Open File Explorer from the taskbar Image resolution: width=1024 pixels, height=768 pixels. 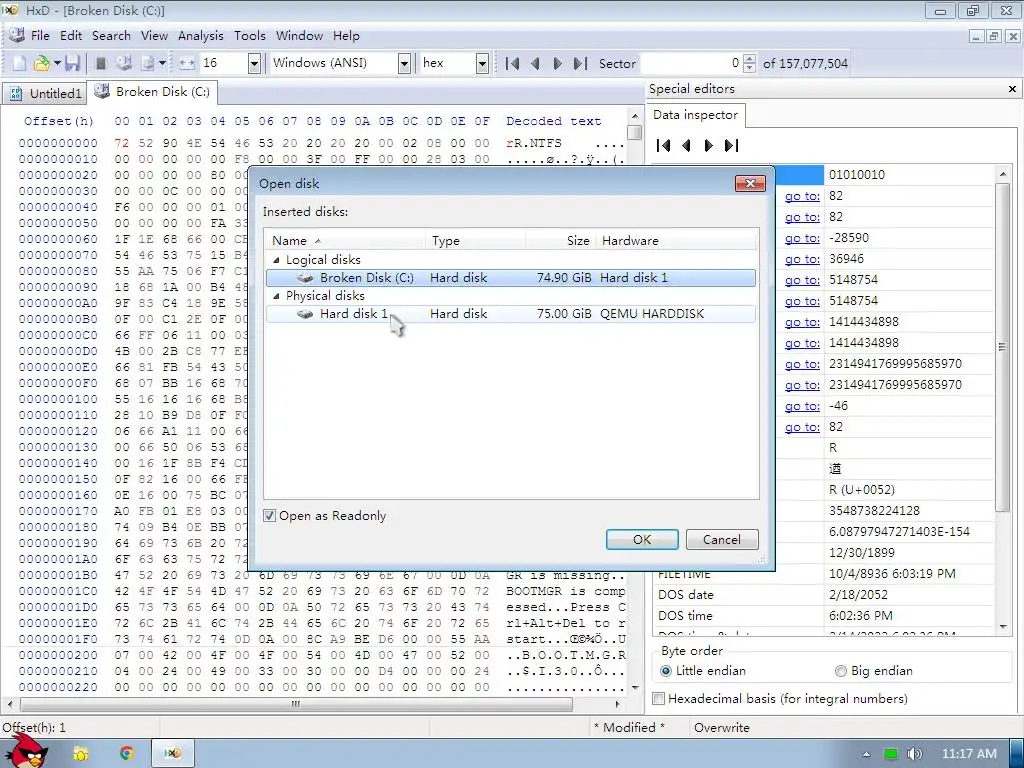pos(81,754)
